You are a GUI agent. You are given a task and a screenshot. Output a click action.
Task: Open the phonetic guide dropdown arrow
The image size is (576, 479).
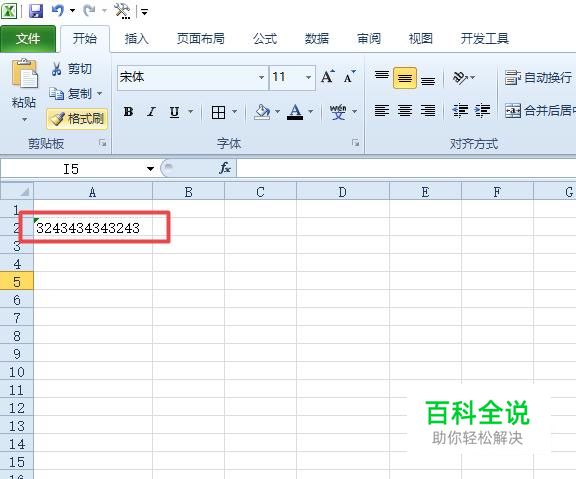tap(354, 111)
